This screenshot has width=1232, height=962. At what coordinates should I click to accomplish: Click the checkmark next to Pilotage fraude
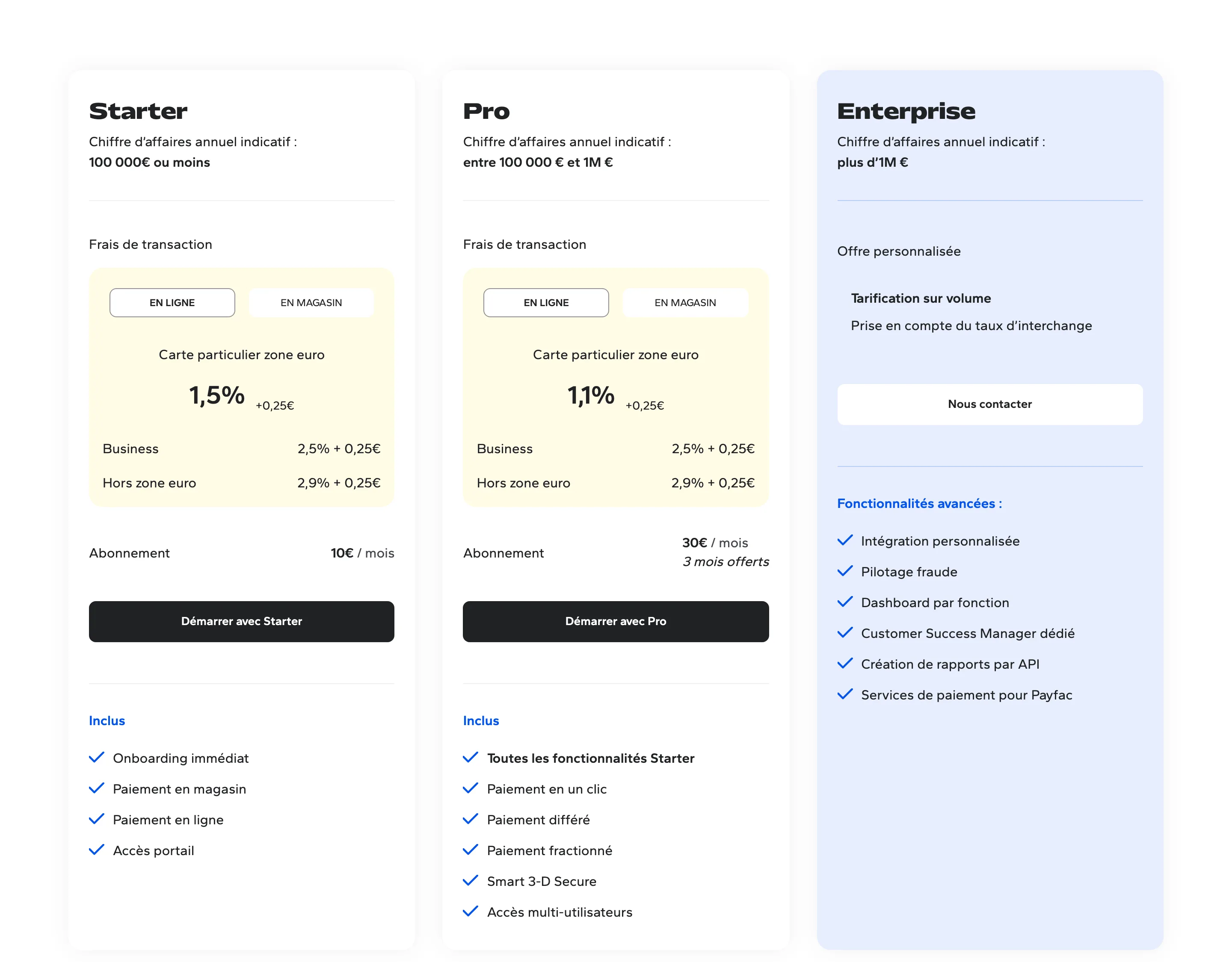pyautogui.click(x=845, y=571)
